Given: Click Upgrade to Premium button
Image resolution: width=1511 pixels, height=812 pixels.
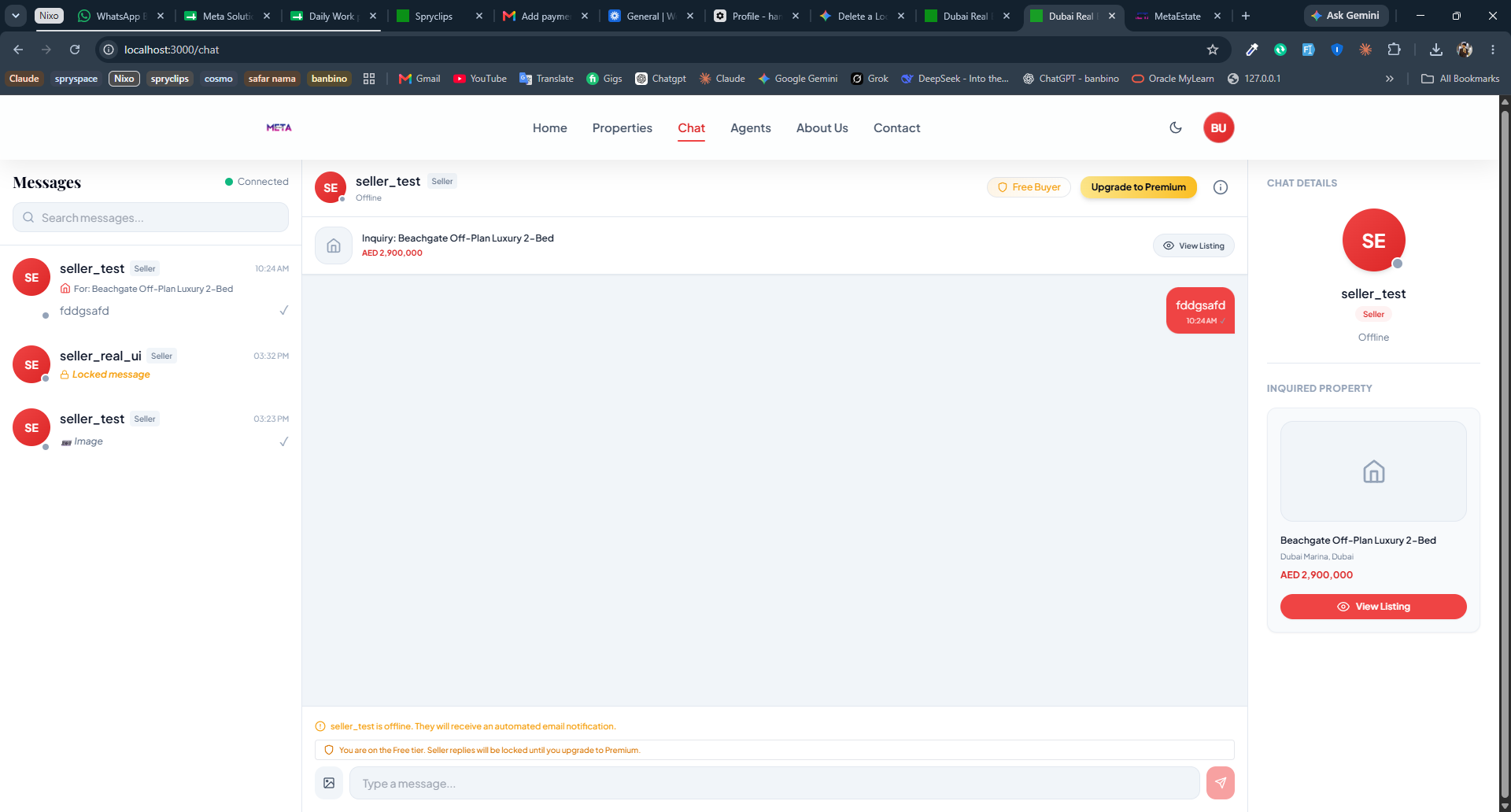Looking at the screenshot, I should 1139,187.
